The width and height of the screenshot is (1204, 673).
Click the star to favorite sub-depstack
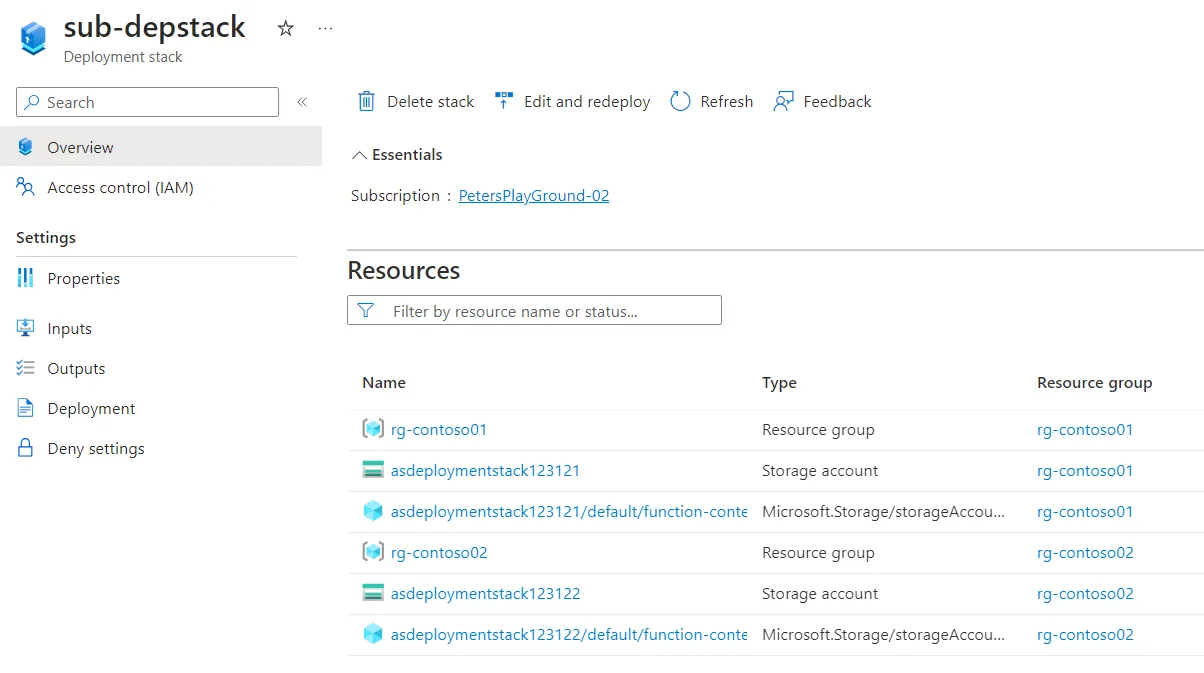pyautogui.click(x=286, y=29)
